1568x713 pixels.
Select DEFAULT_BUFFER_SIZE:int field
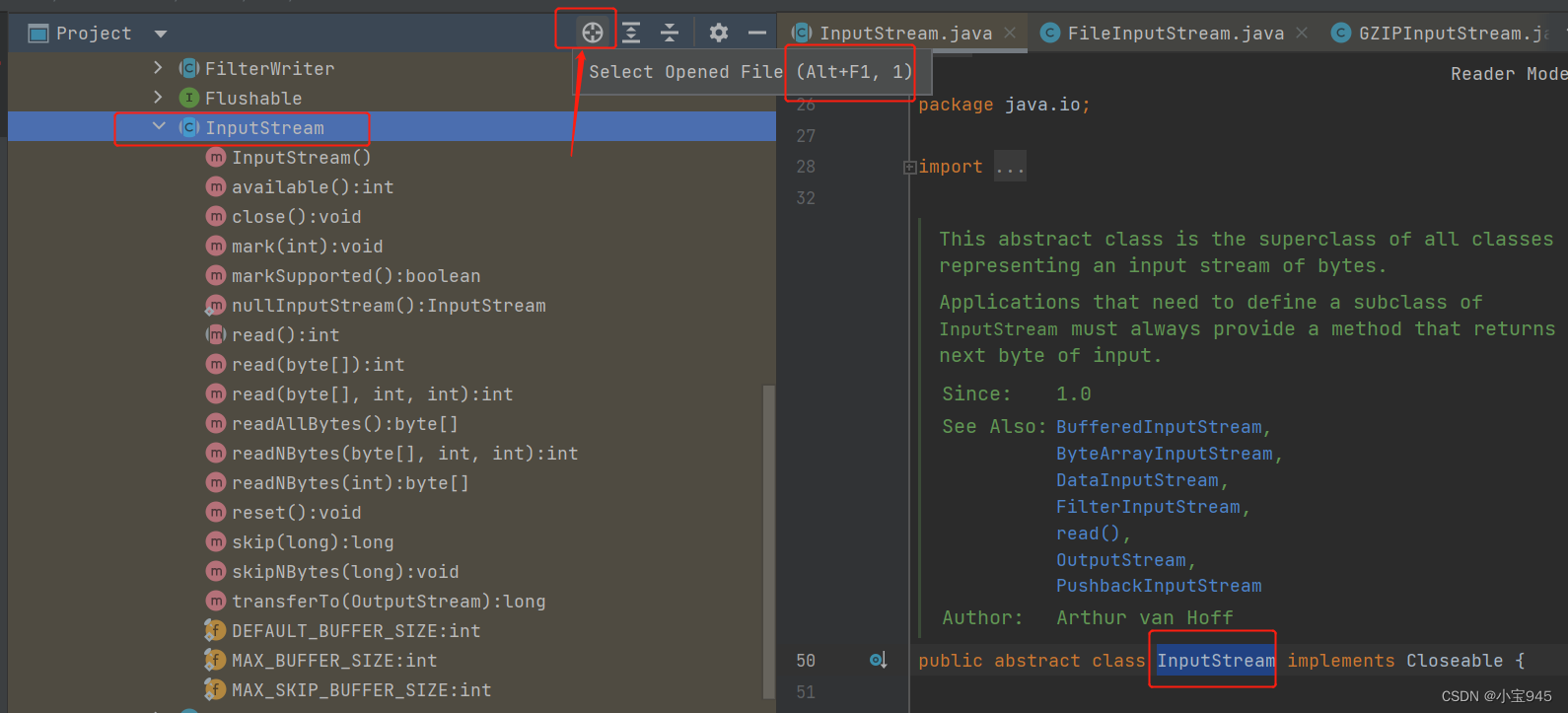tap(356, 631)
